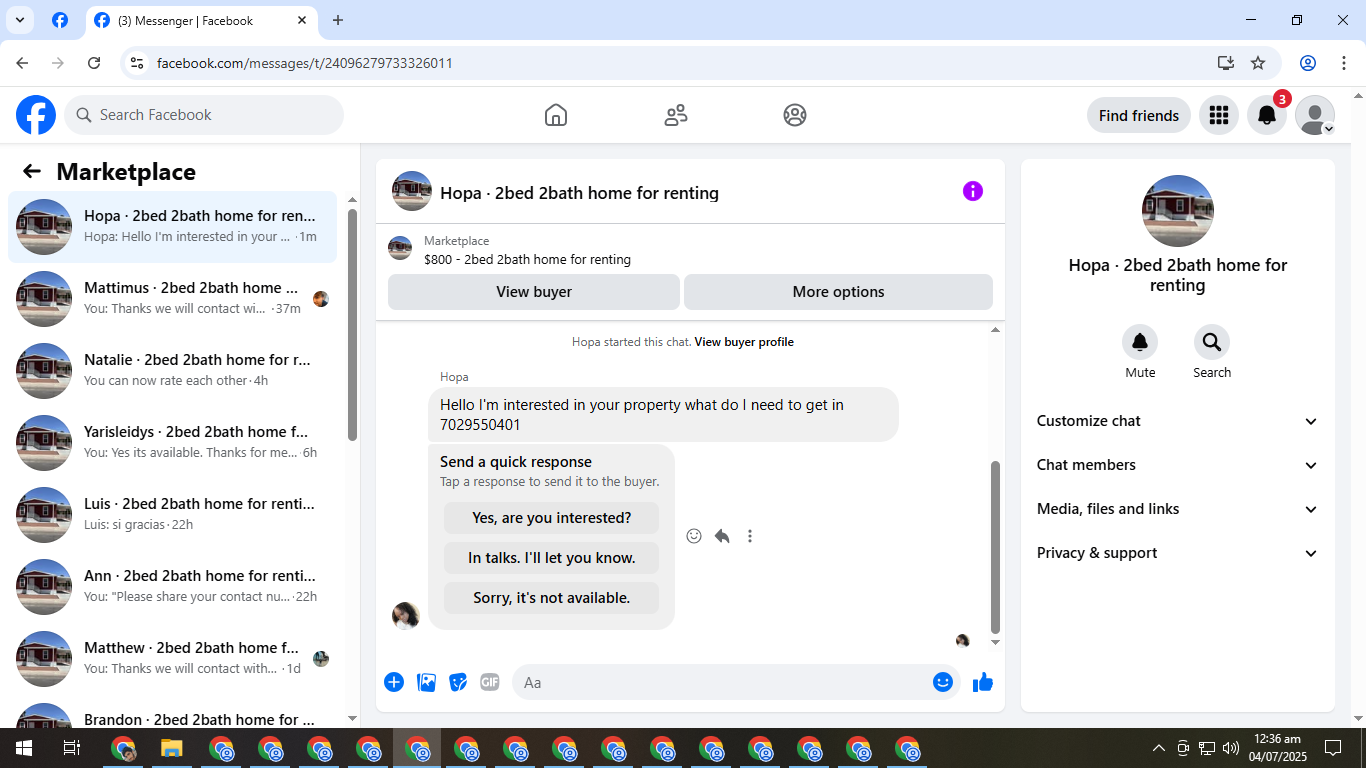The image size is (1366, 768).
Task: Open the Chrome three-dot menu
Action: pyautogui.click(x=1344, y=63)
